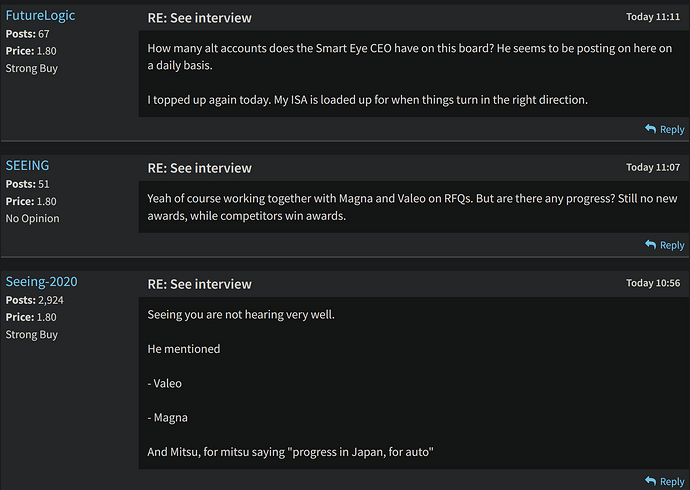The width and height of the screenshot is (690, 490).
Task: Click the post text about Magna and Valeo RFQs
Action: (414, 207)
